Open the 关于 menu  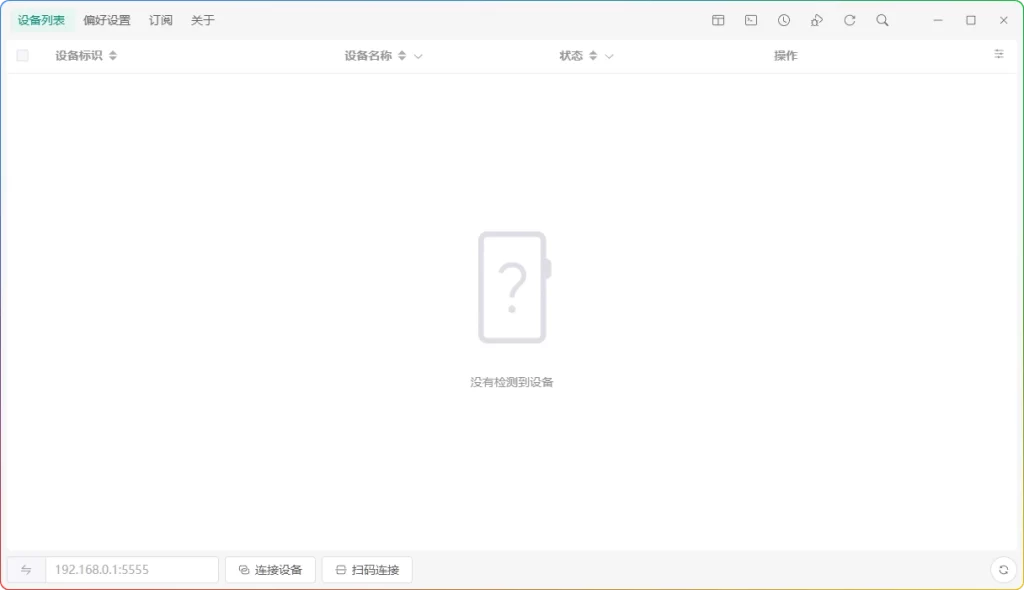(x=201, y=19)
